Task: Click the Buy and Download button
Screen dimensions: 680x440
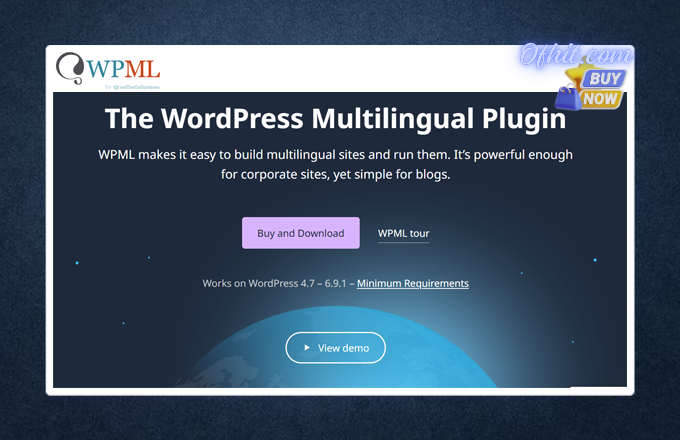Action: 301,233
